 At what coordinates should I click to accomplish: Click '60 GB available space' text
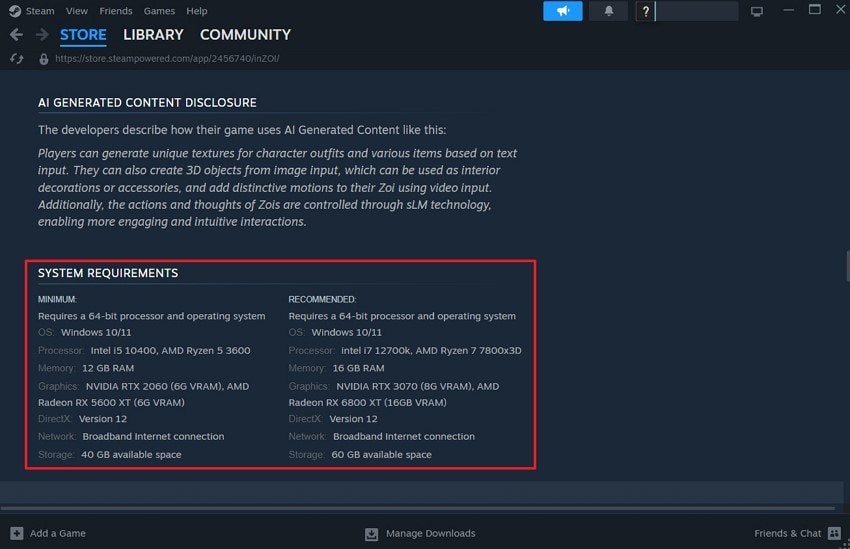tap(382, 455)
